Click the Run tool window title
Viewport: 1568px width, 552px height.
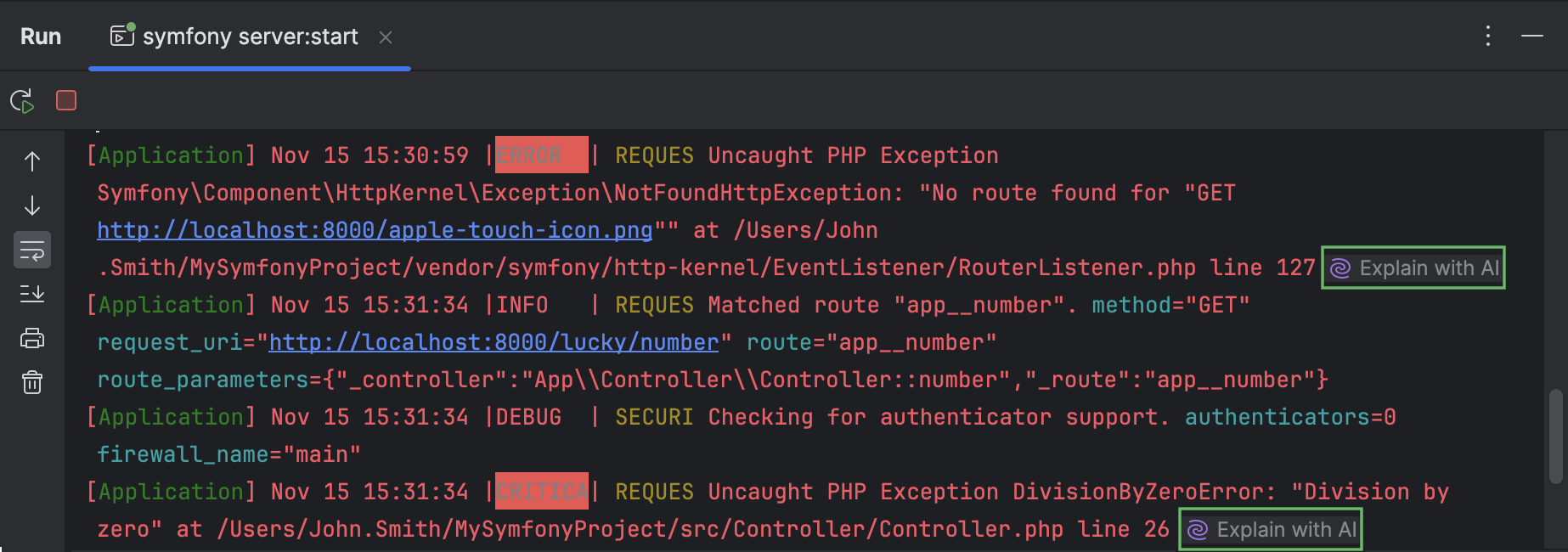(x=41, y=37)
